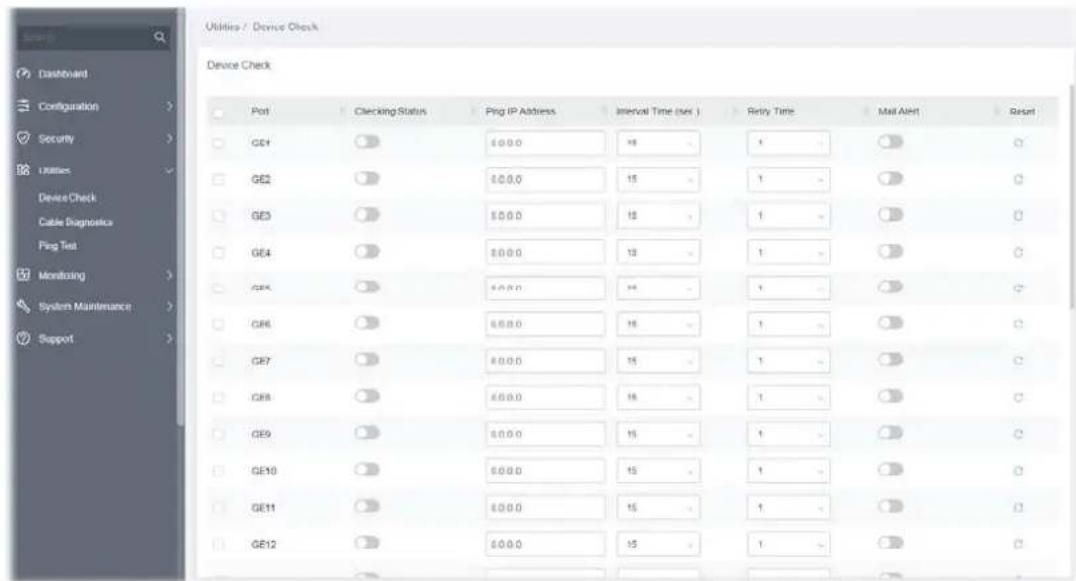
Task: Open the Support menu item
Action: (56, 339)
